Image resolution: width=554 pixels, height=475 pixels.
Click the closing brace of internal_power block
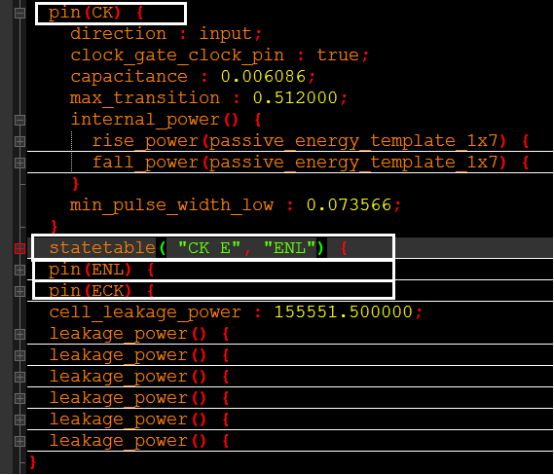(75, 184)
